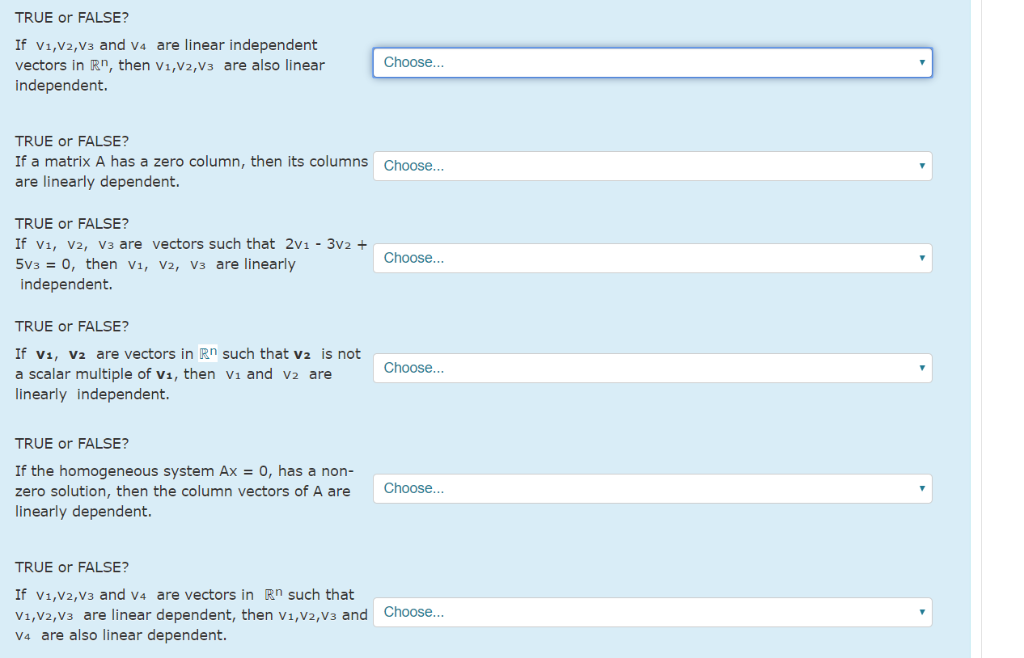The width and height of the screenshot is (1024, 658).
Task: Click 'TRUE or FALSE?' heading above homogeneous system question
Action: tap(72, 443)
